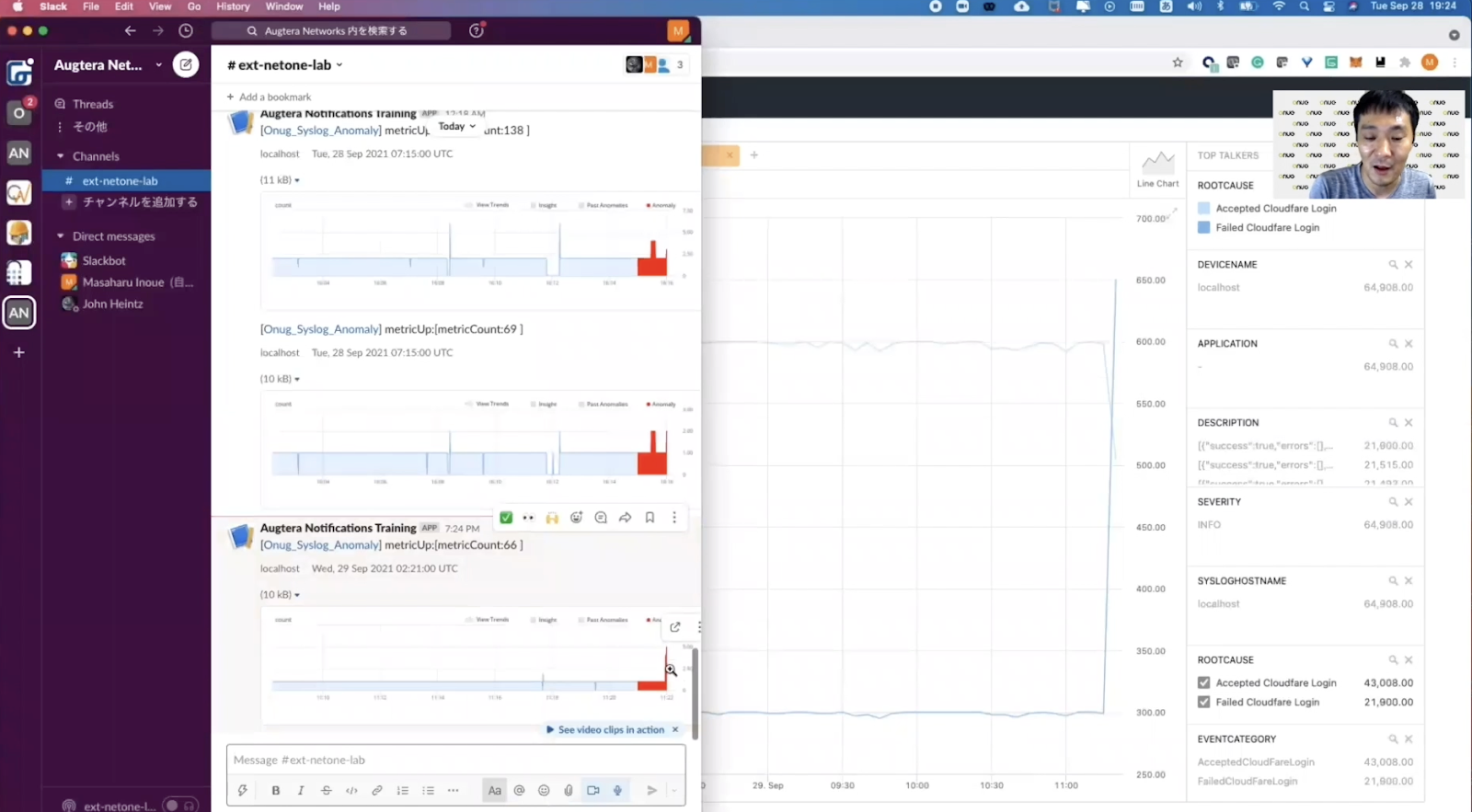
Task: Go back in Slack history
Action: (x=131, y=30)
